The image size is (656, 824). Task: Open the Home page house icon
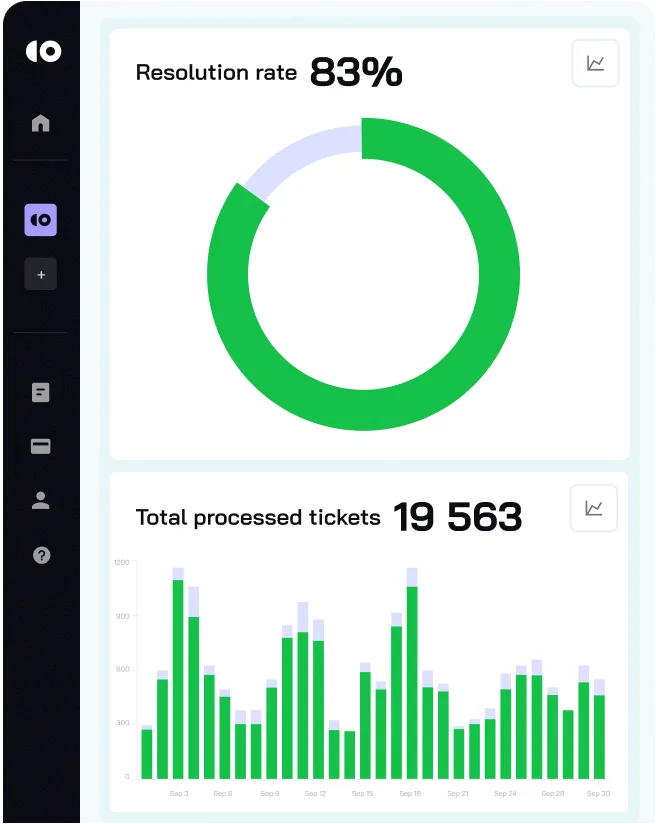click(x=41, y=124)
